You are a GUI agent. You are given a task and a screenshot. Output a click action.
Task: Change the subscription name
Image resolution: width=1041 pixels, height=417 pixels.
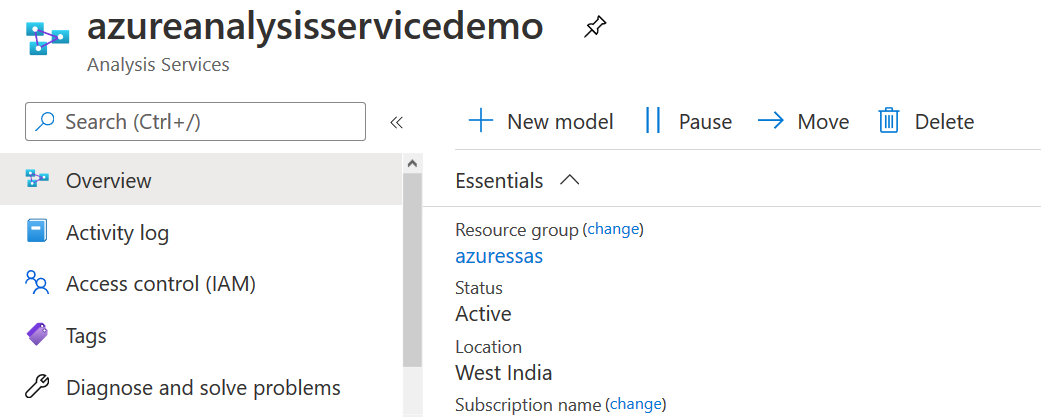click(x=635, y=404)
